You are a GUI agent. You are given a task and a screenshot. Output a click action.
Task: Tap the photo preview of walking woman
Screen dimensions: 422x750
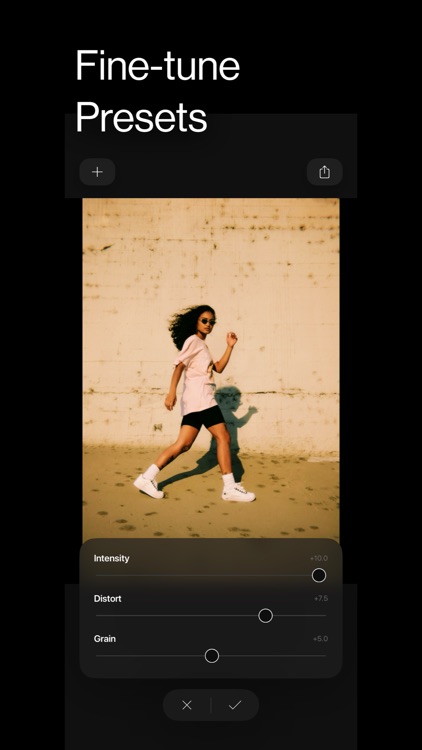(x=211, y=368)
